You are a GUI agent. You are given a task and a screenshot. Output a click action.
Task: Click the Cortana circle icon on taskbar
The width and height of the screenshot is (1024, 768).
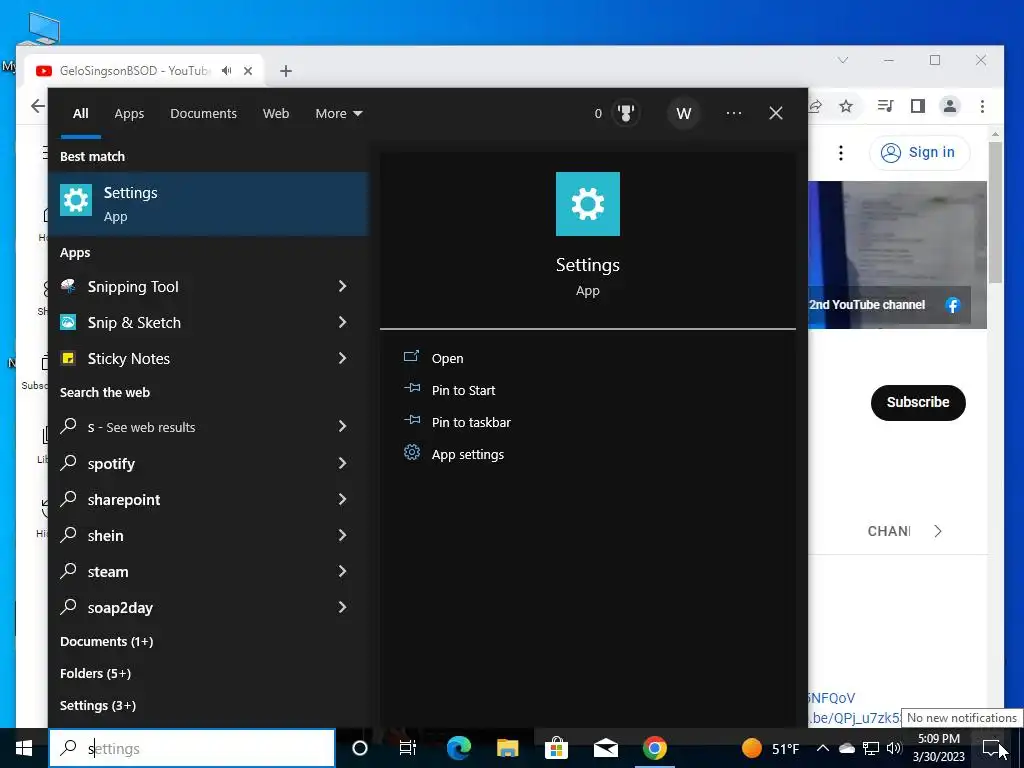click(x=359, y=748)
